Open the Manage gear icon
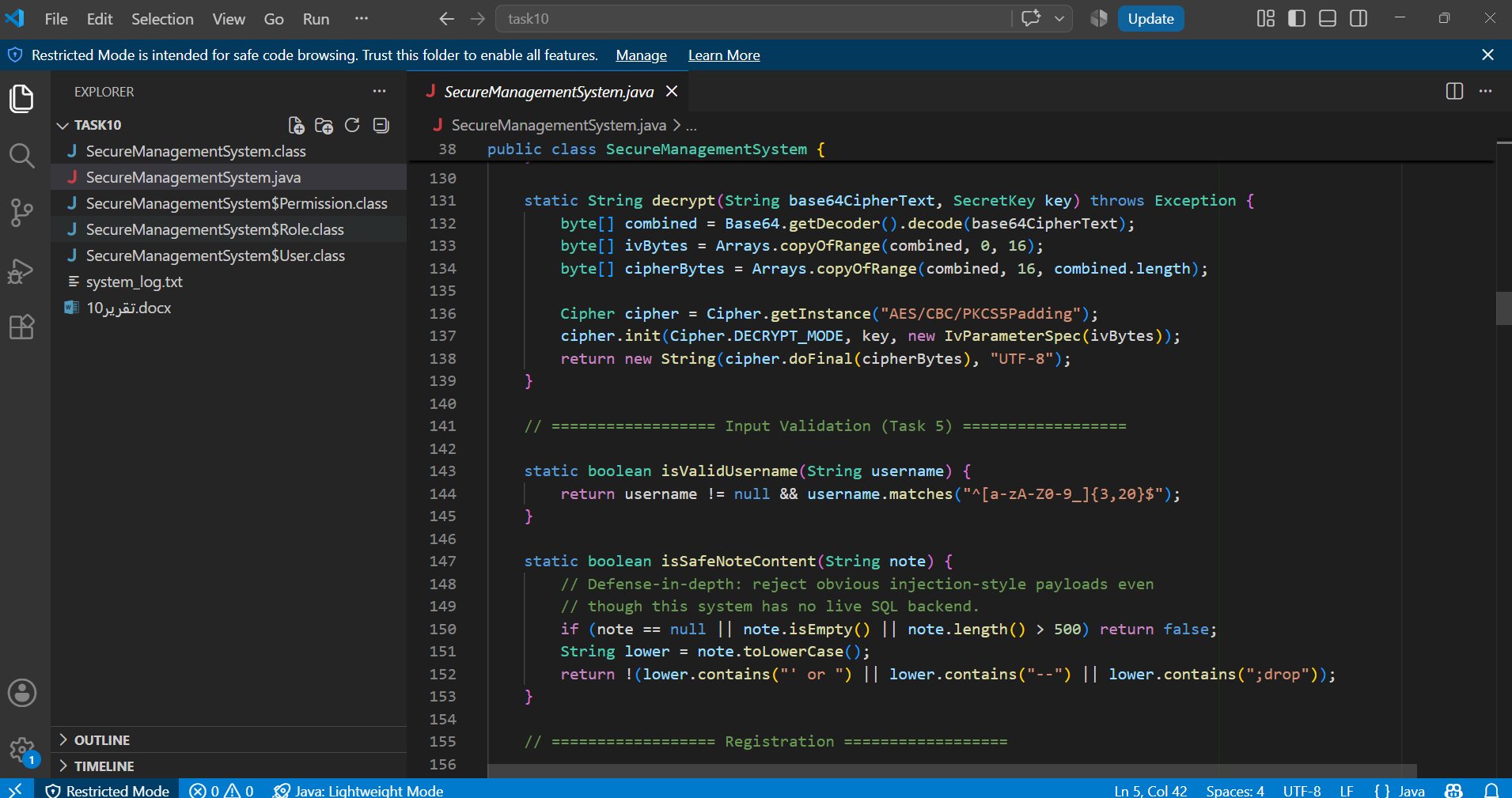This screenshot has height=798, width=1512. (21, 750)
